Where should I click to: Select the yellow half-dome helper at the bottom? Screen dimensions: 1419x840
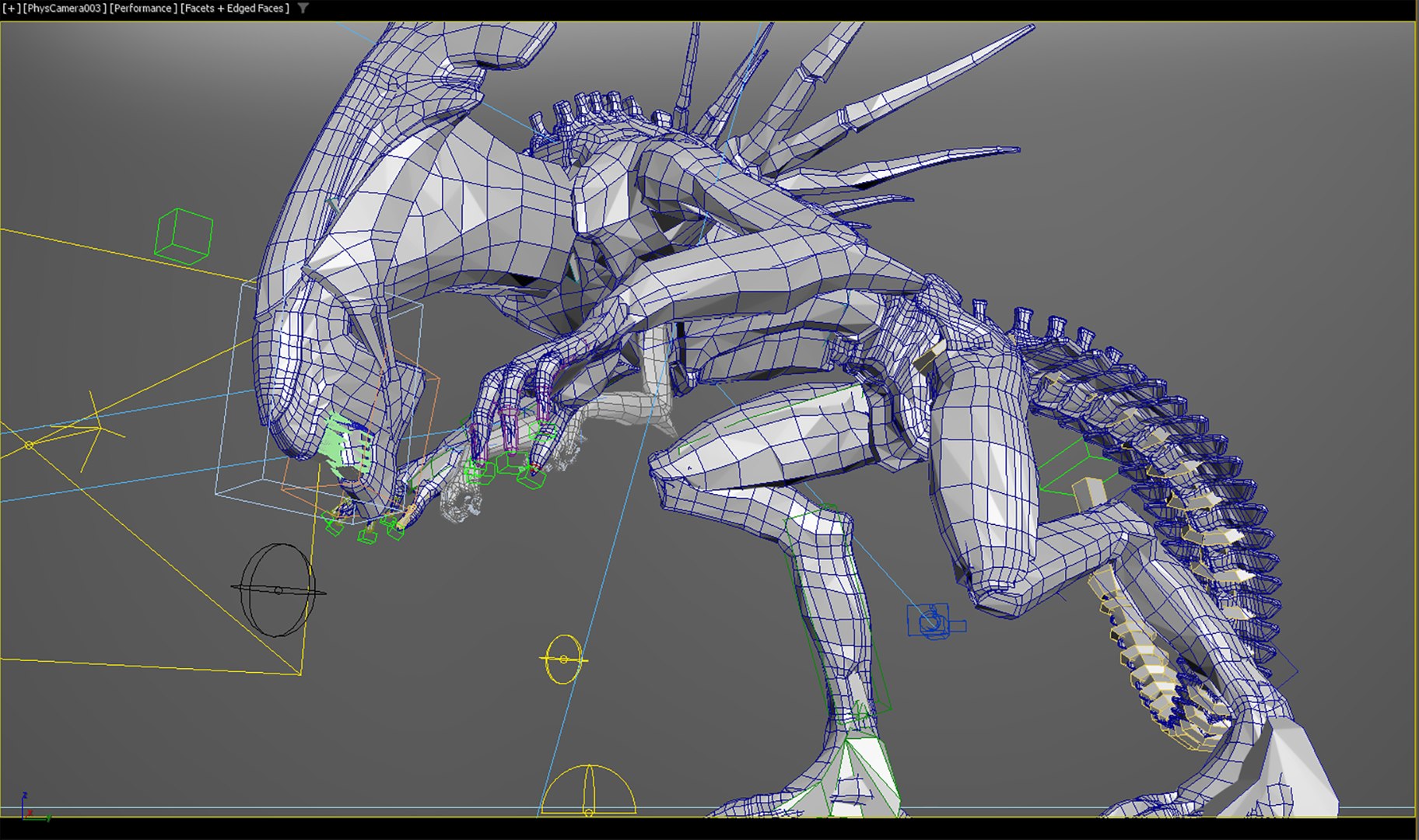click(588, 790)
